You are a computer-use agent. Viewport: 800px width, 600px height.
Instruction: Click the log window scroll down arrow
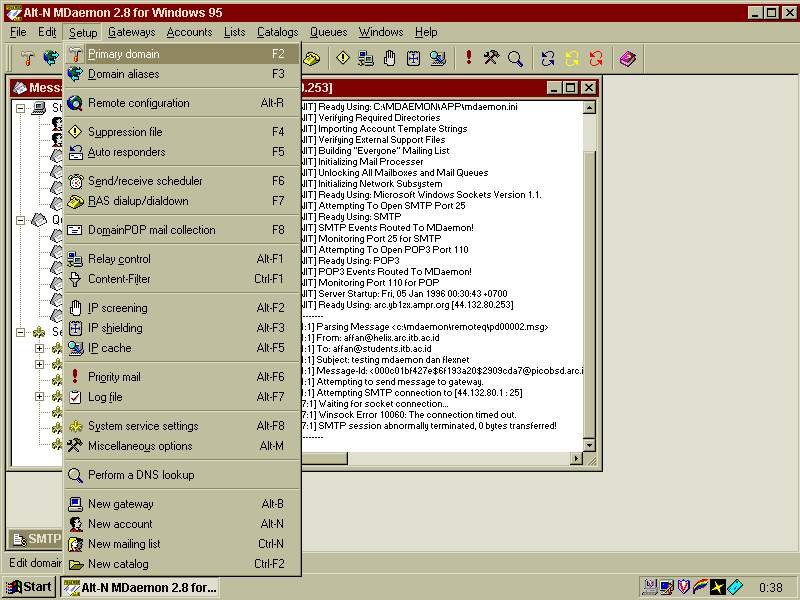coord(588,445)
